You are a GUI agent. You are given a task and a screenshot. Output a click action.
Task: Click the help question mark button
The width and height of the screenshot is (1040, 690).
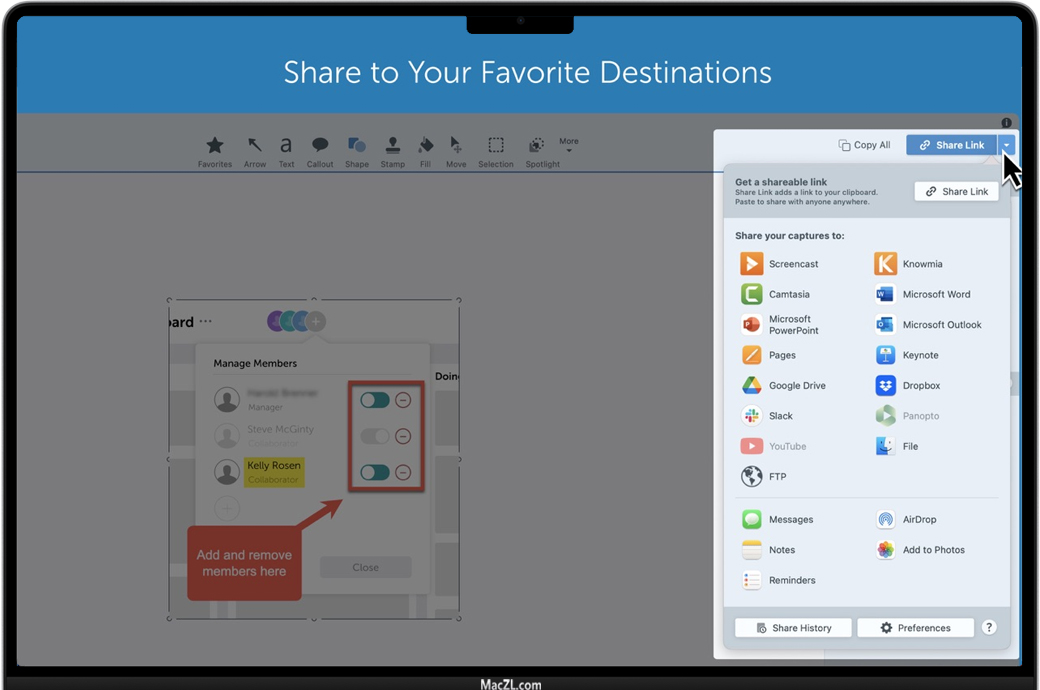(x=989, y=628)
